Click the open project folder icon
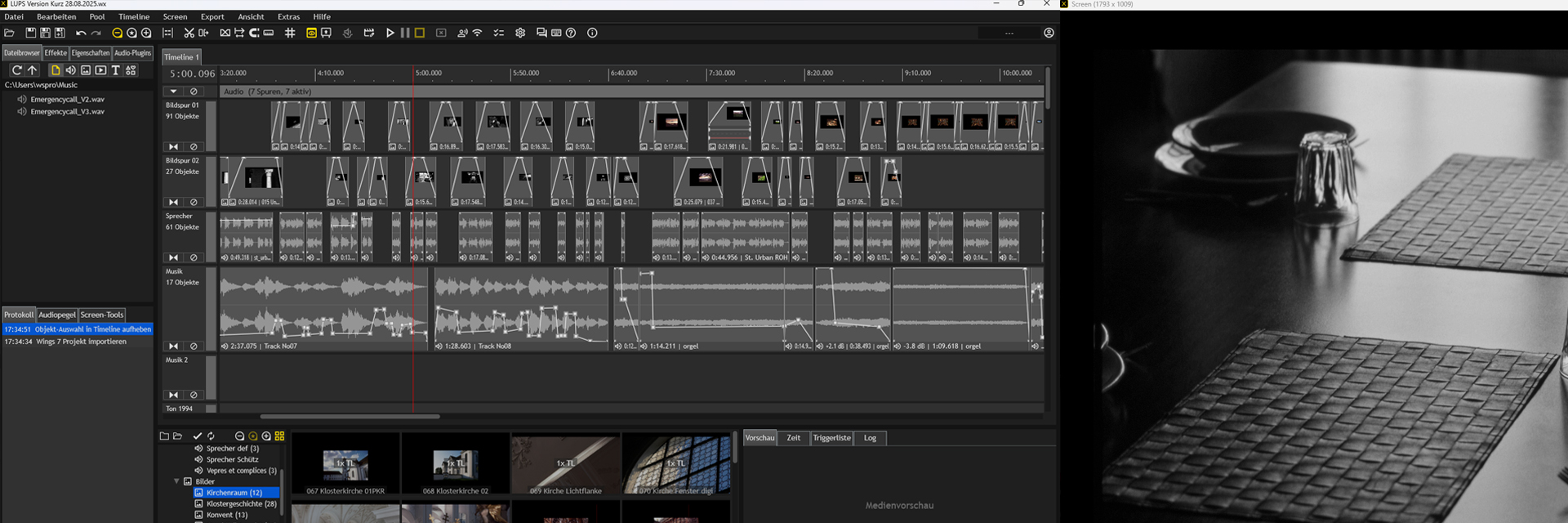Image resolution: width=1568 pixels, height=523 pixels. pyautogui.click(x=10, y=33)
